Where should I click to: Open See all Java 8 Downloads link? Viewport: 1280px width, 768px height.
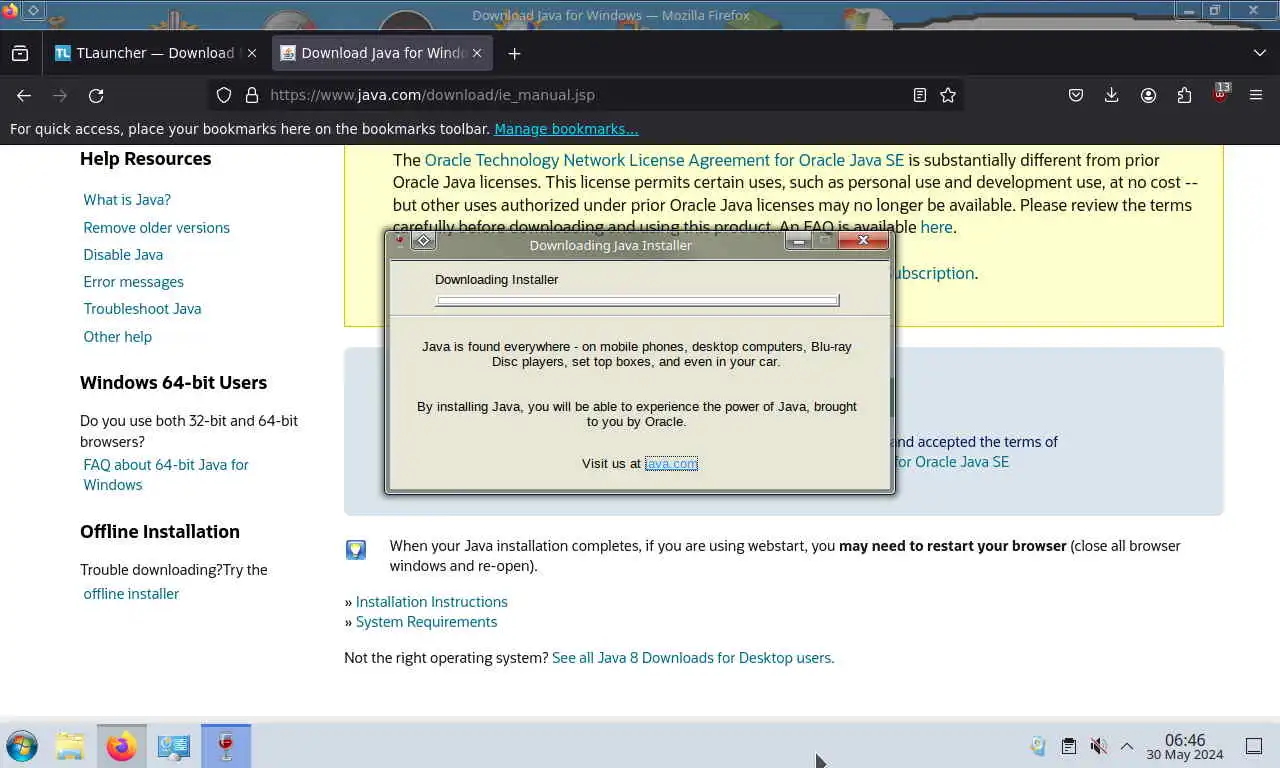click(693, 658)
